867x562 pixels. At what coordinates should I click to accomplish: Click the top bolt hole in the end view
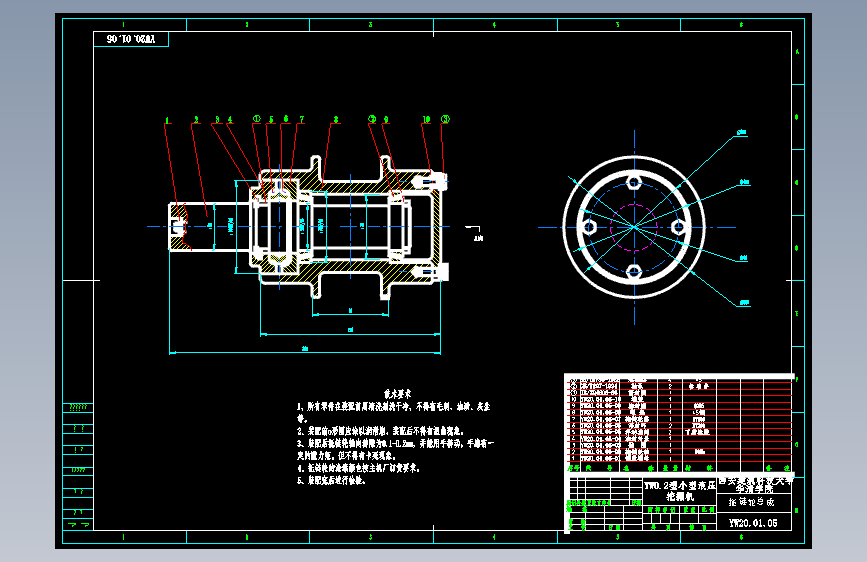tap(634, 183)
